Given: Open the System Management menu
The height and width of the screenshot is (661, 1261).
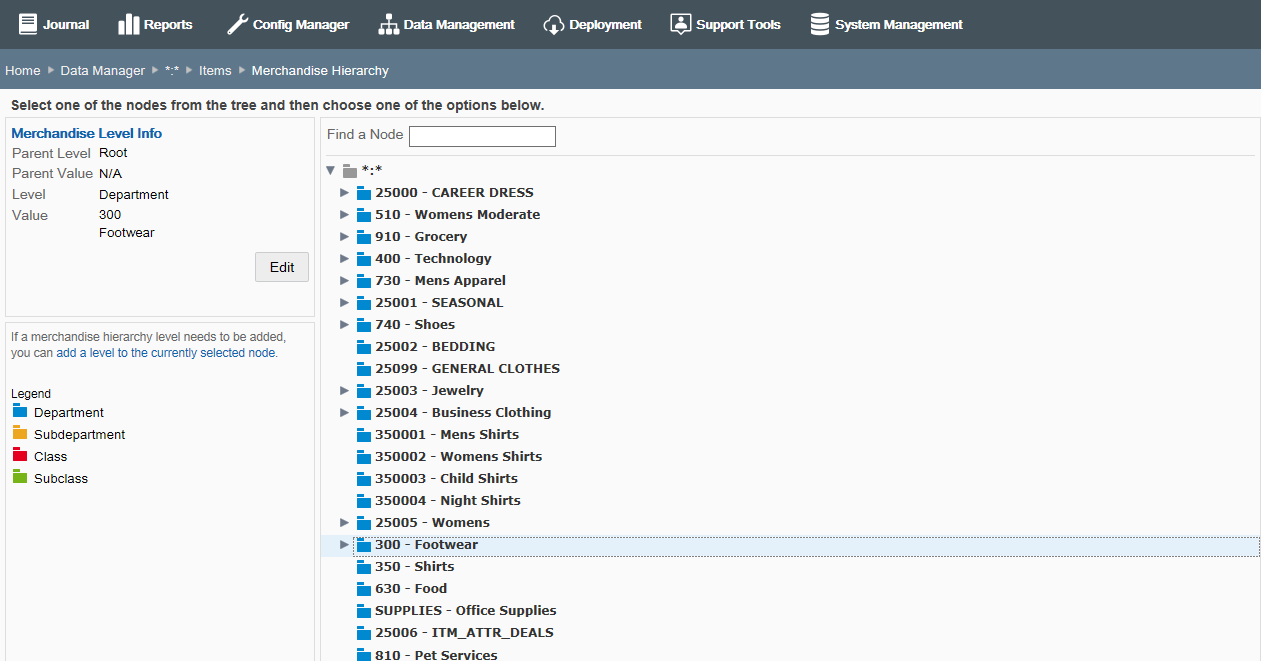Looking at the screenshot, I should click(x=886, y=24).
